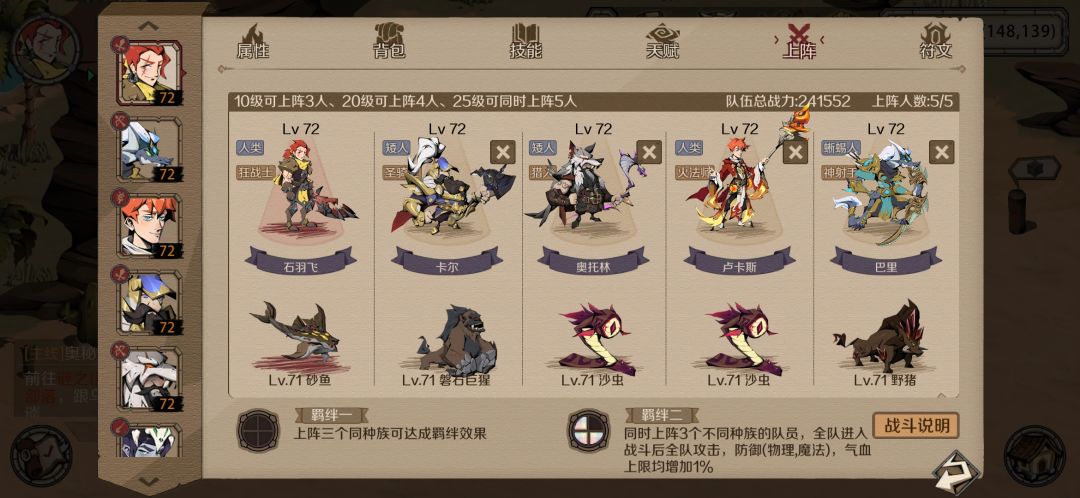Click the return arrow icon at bottom right
The image size is (1080, 498).
point(955,473)
